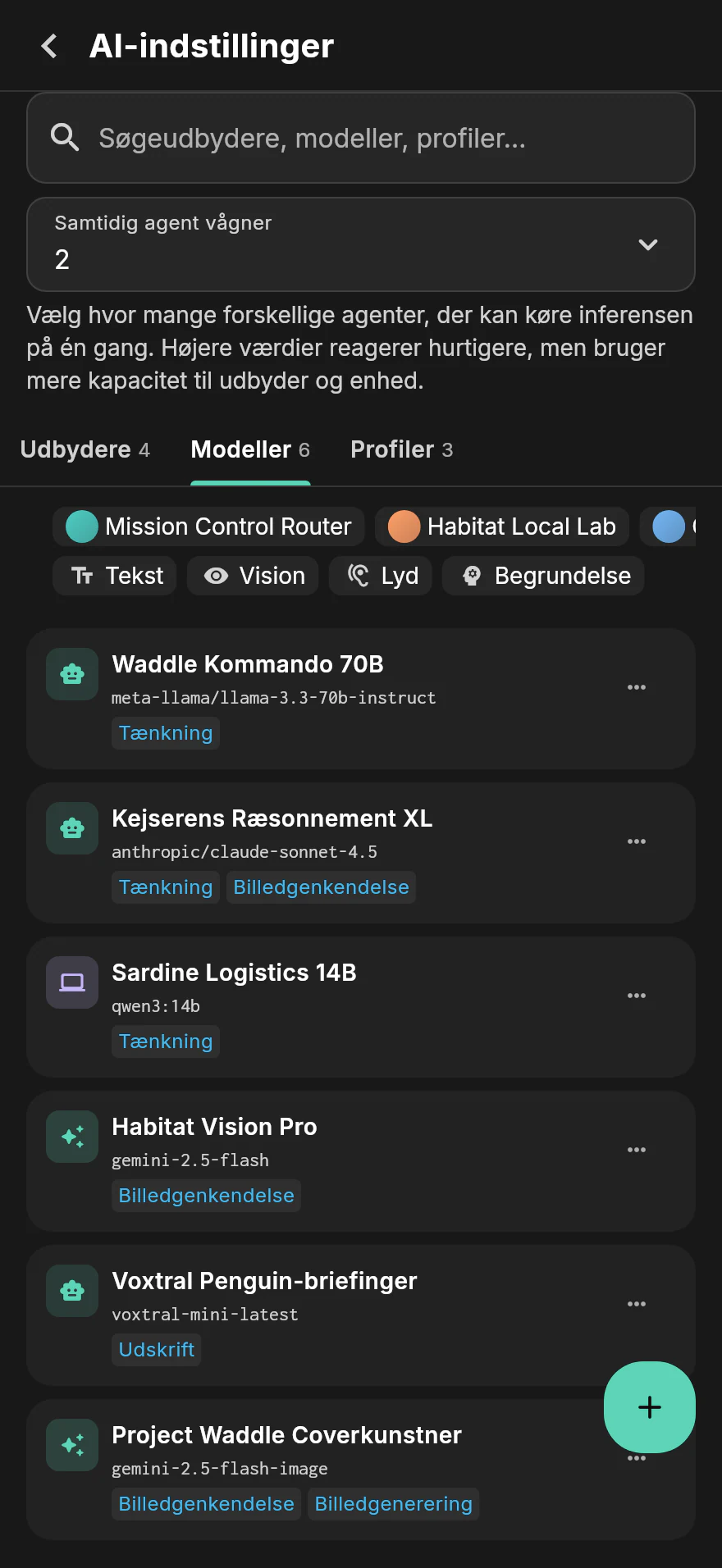Switch to the Udbydere tab
This screenshot has height=1568, width=722.
tap(85, 449)
